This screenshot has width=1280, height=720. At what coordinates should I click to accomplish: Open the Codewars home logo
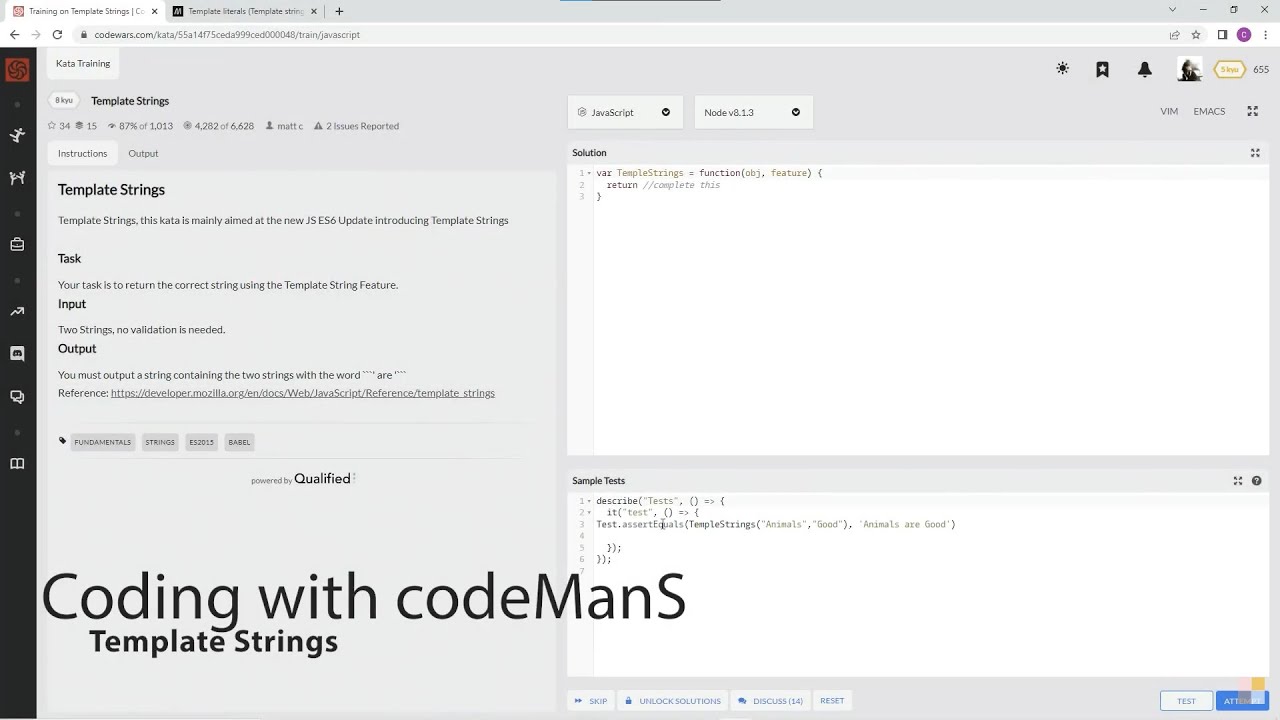click(x=17, y=70)
